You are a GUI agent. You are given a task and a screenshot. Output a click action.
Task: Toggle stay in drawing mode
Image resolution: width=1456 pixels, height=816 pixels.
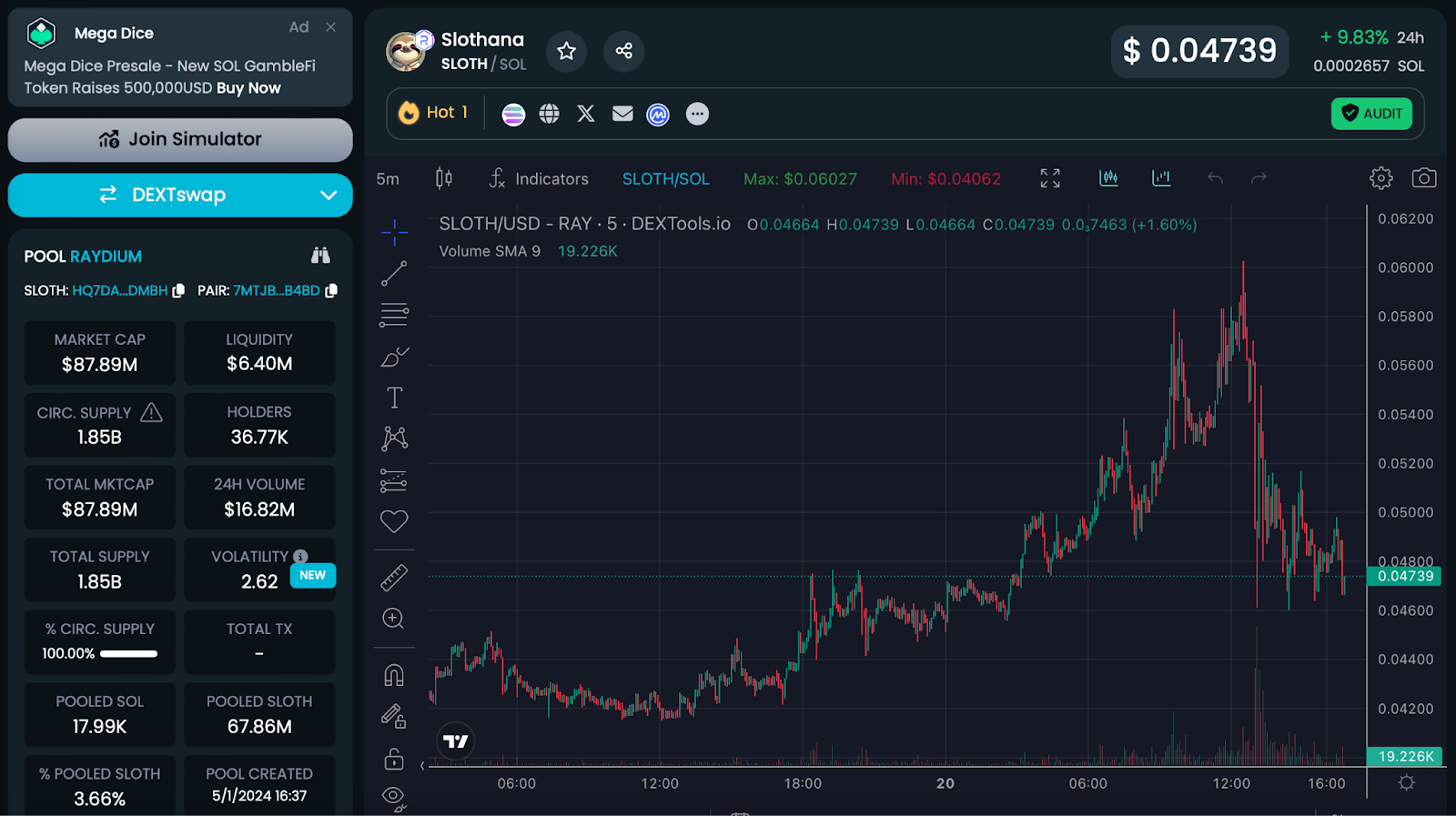(x=394, y=717)
